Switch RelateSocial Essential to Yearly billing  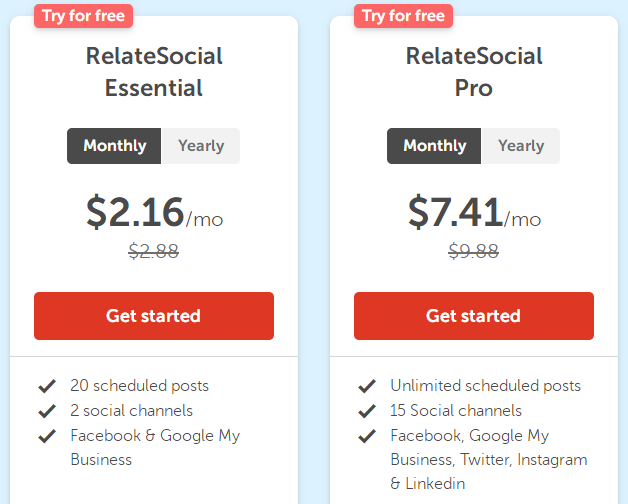tap(201, 146)
